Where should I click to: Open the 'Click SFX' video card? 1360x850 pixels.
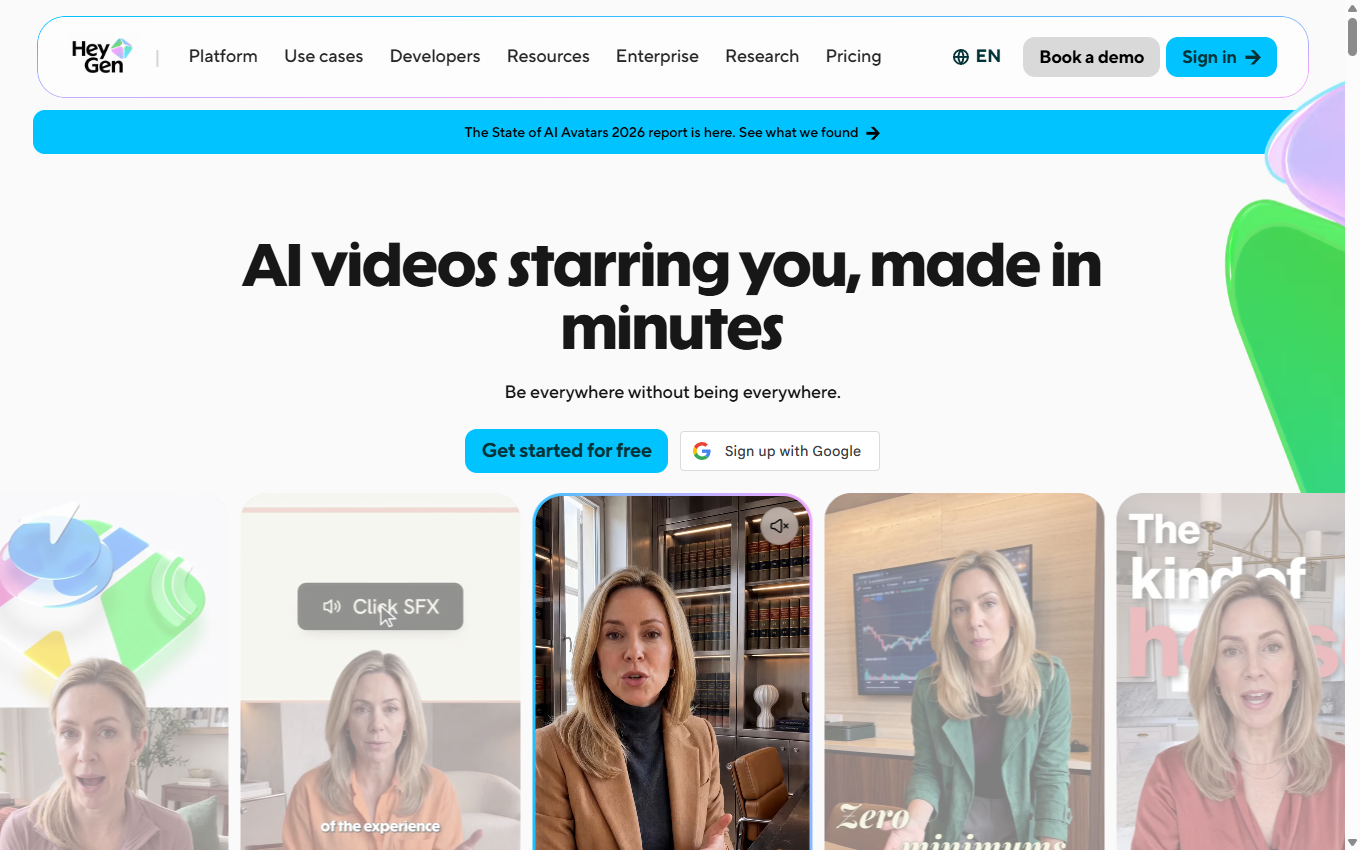pos(380,671)
